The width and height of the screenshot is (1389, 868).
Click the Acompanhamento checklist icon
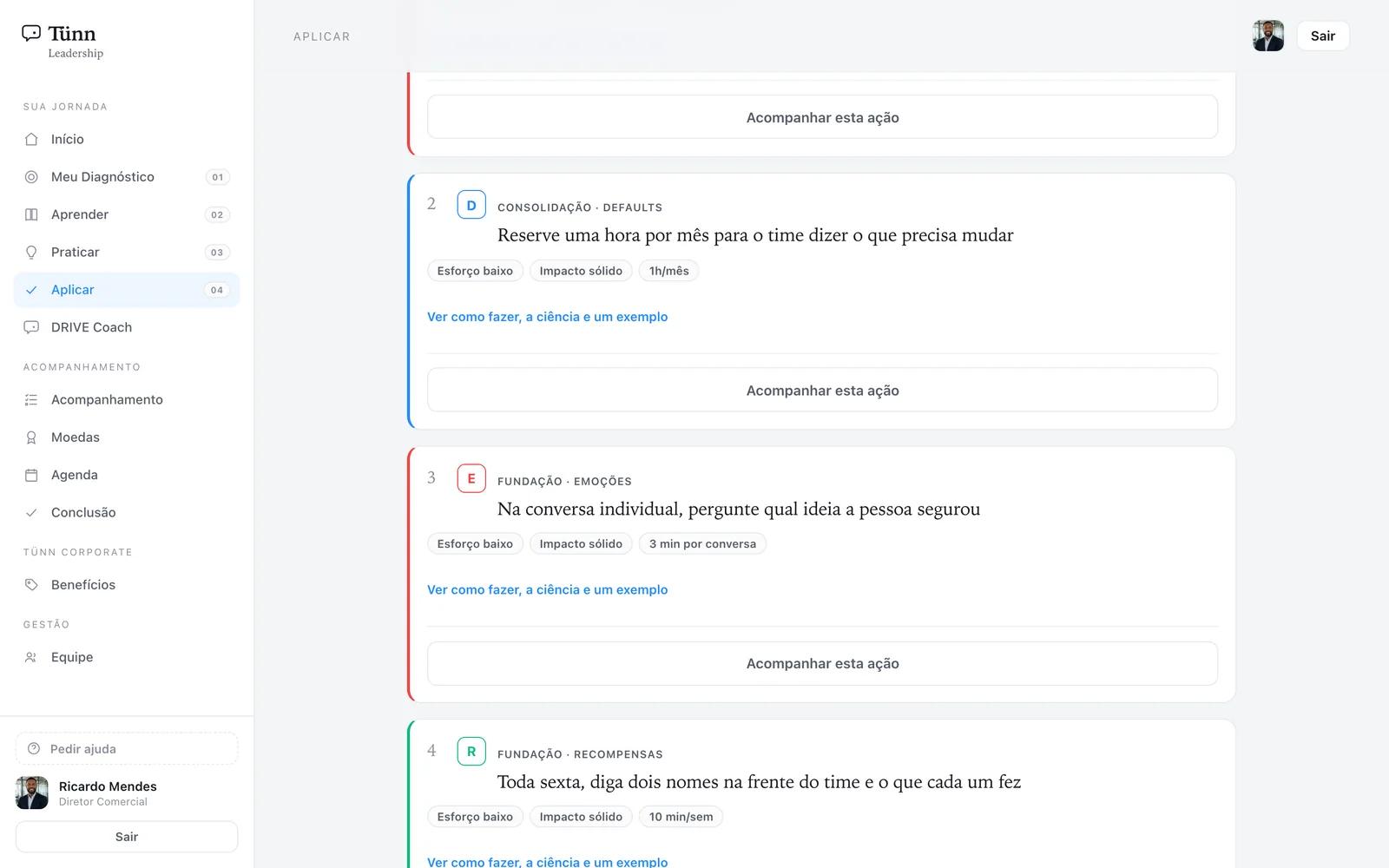point(31,400)
